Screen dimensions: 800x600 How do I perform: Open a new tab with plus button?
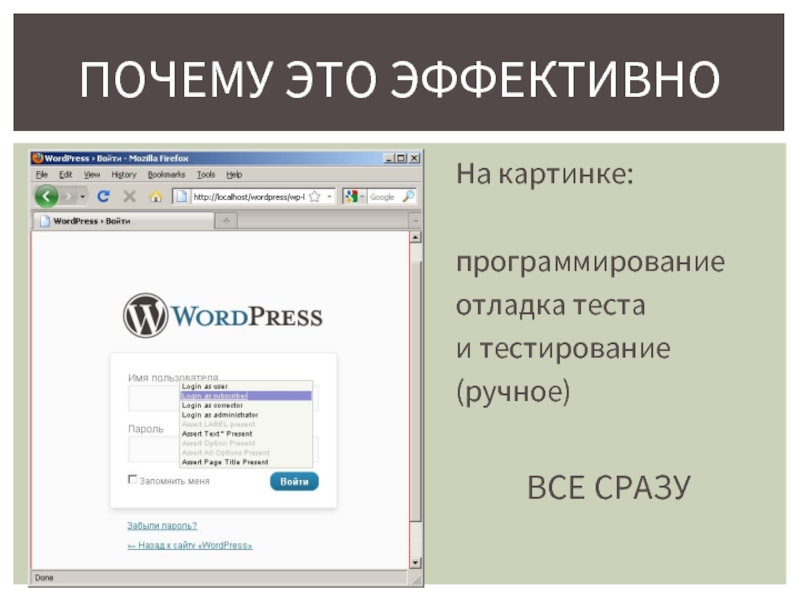tap(227, 221)
